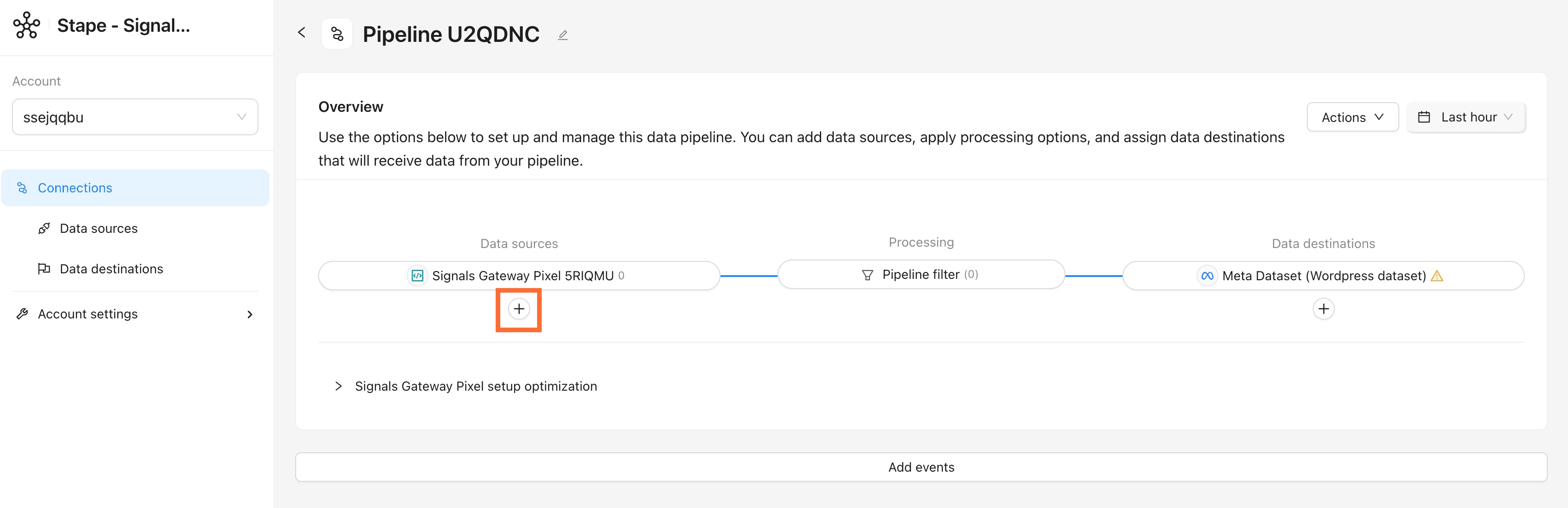Open Meta Dataset (Wordpress dataset) destination
Screen dimensions: 1568x508
(1323, 276)
